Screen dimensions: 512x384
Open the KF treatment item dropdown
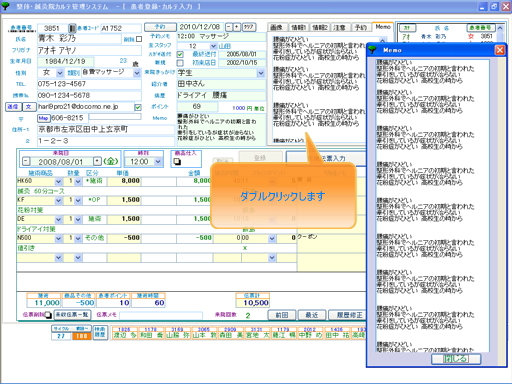tap(58, 200)
